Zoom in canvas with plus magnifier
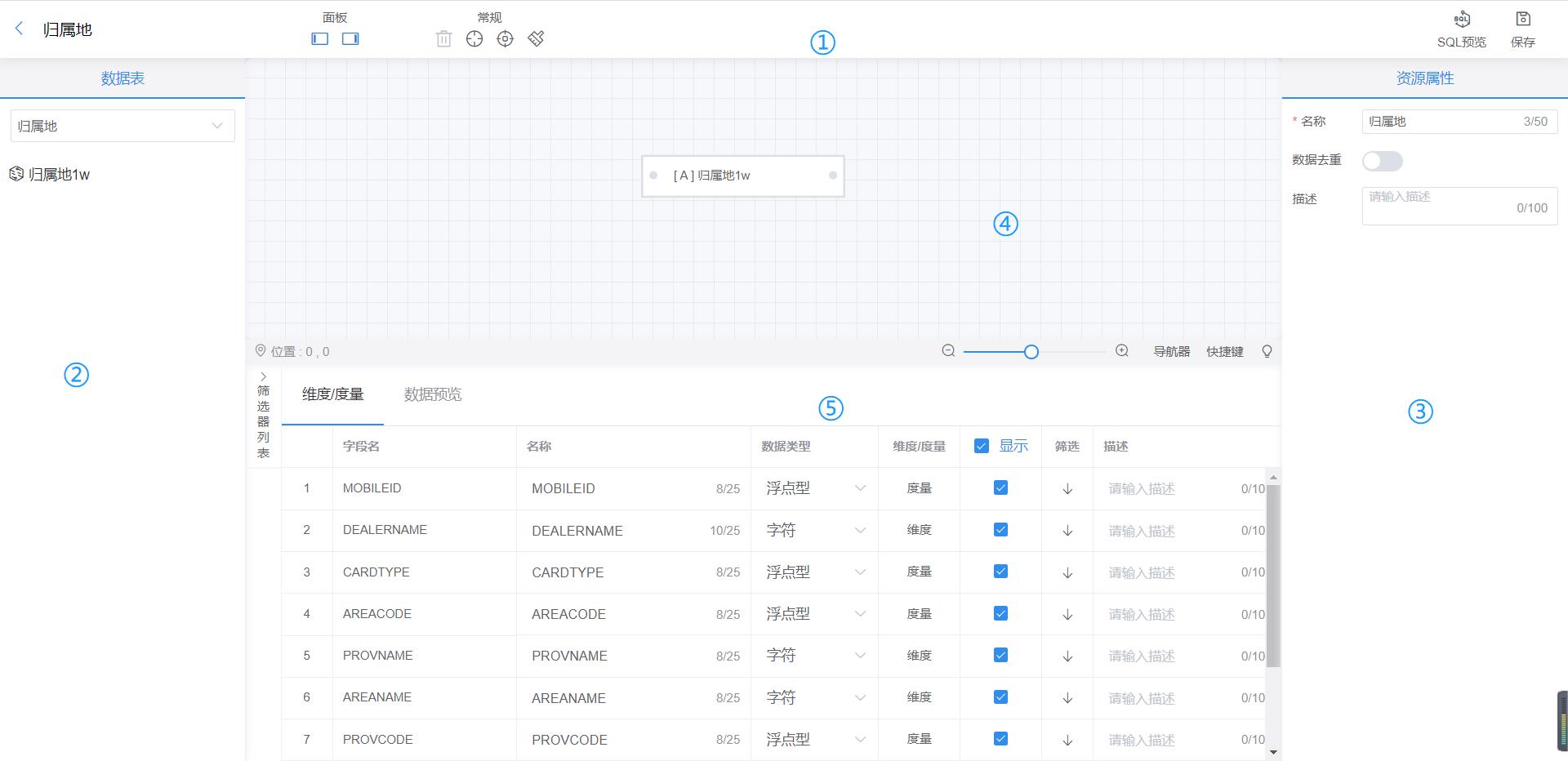 (1122, 351)
